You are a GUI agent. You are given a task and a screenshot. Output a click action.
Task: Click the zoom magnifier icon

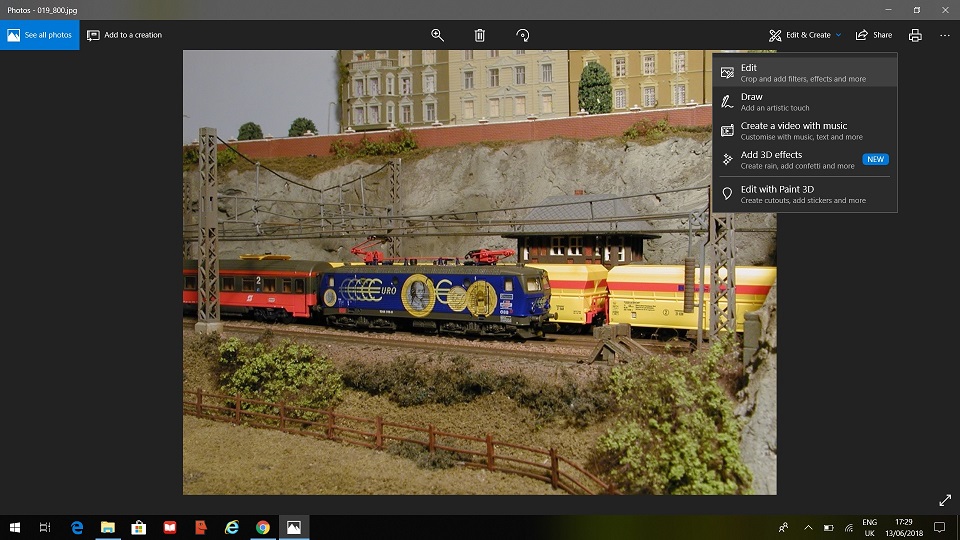point(437,35)
